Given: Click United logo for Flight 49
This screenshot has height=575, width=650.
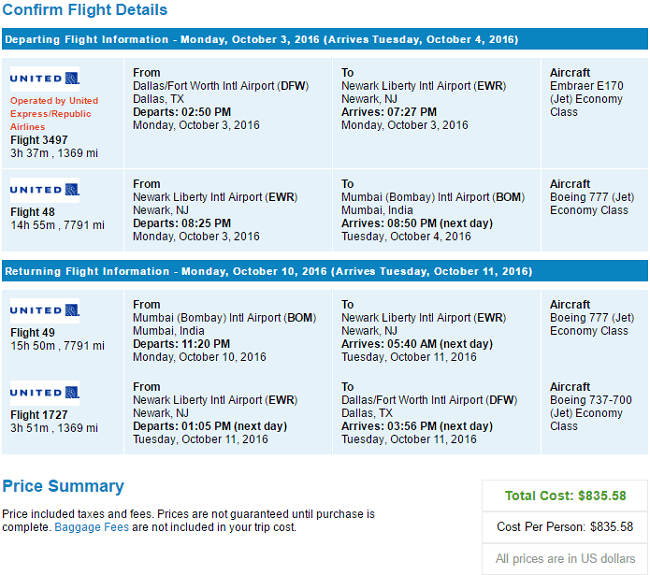Looking at the screenshot, I should click(x=45, y=311).
